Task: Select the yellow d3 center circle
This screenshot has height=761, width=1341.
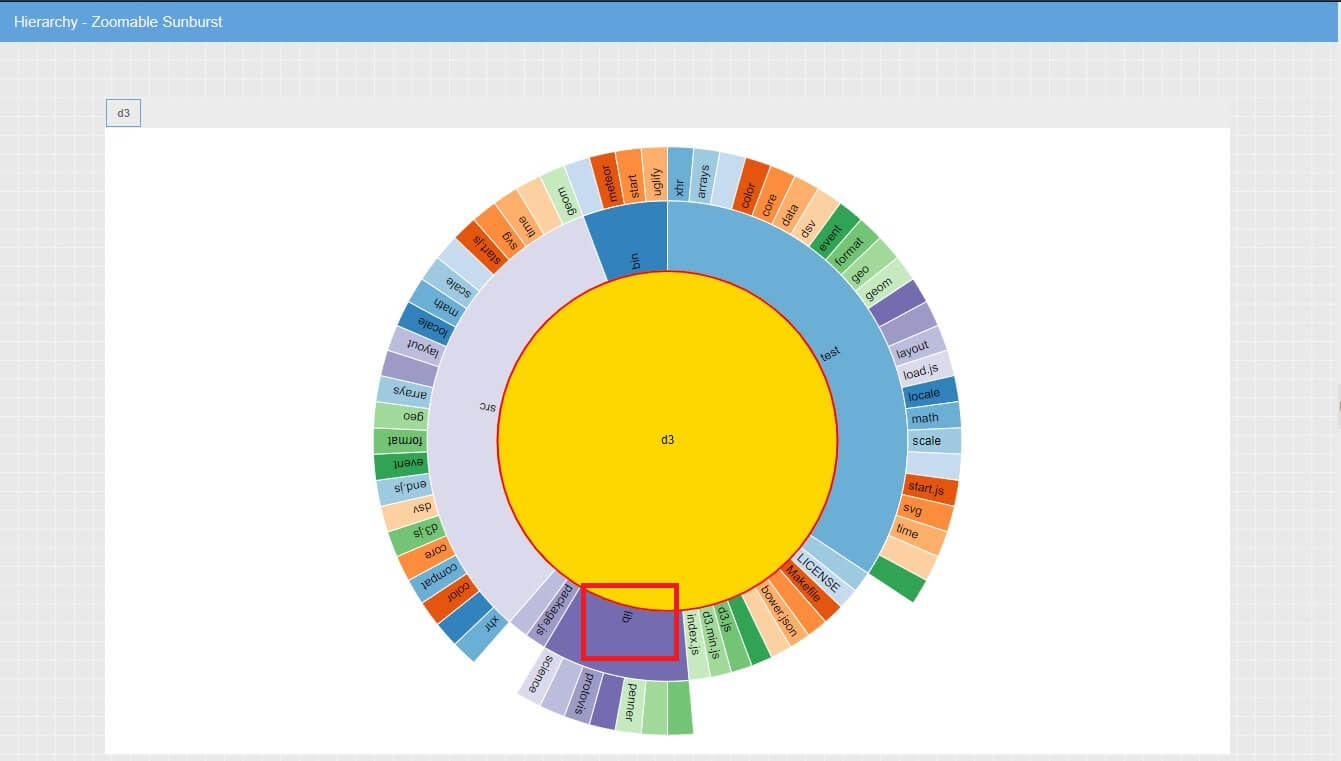Action: coord(667,440)
